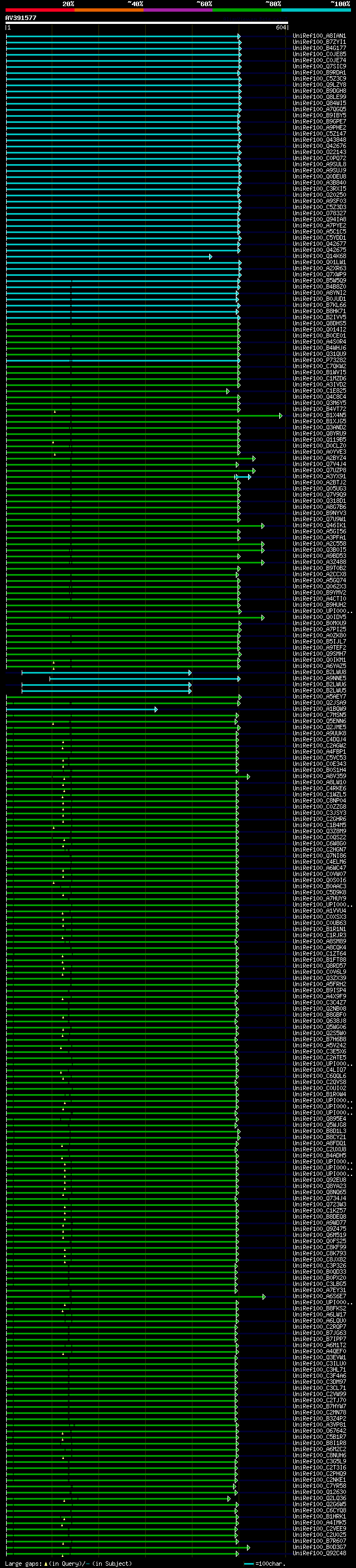Click the UniRef100_B1X4N5 label

319,415
